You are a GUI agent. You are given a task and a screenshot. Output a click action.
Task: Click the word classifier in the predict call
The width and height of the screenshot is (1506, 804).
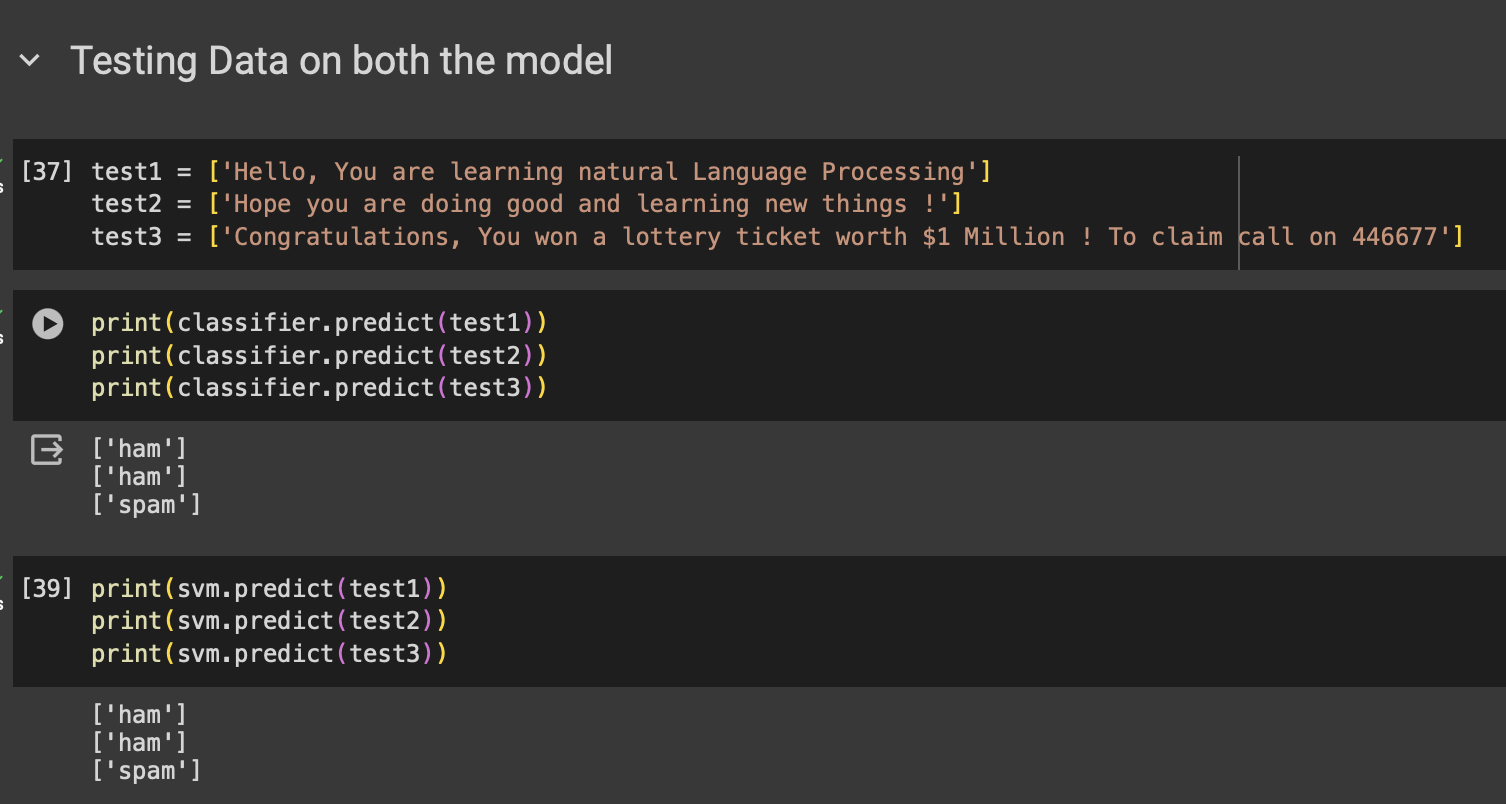point(245,322)
